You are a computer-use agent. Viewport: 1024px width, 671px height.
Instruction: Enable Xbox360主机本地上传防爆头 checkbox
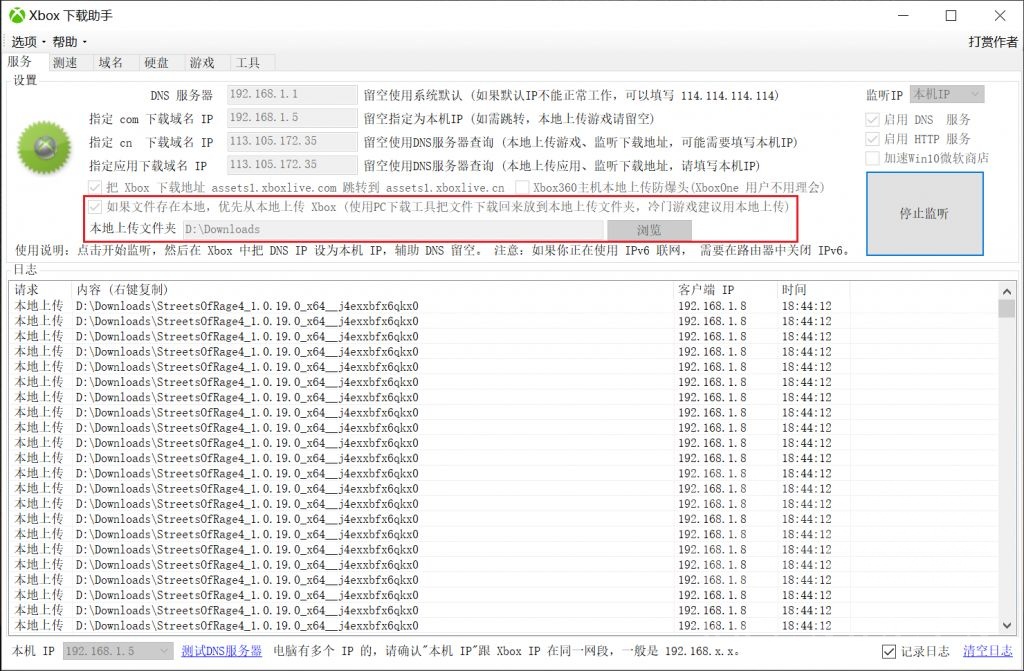(x=522, y=186)
